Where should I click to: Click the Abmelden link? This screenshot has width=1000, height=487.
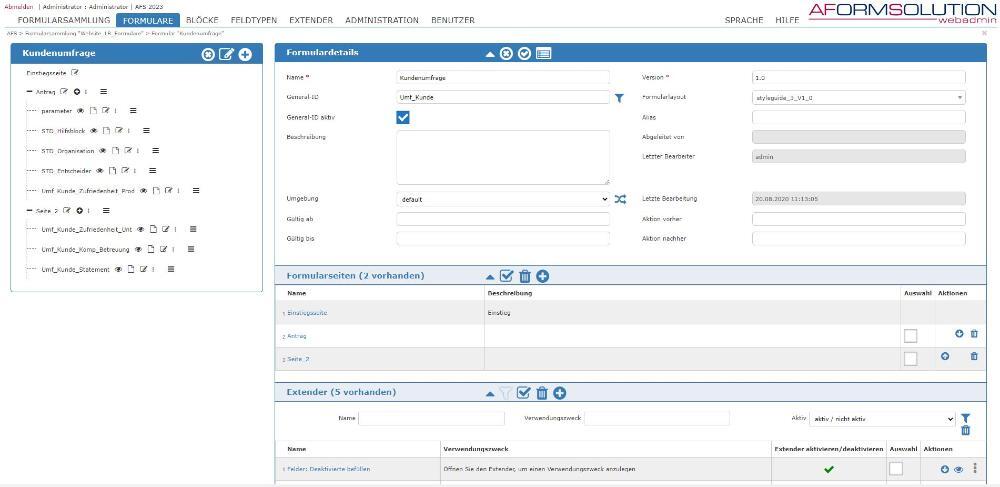18,7
